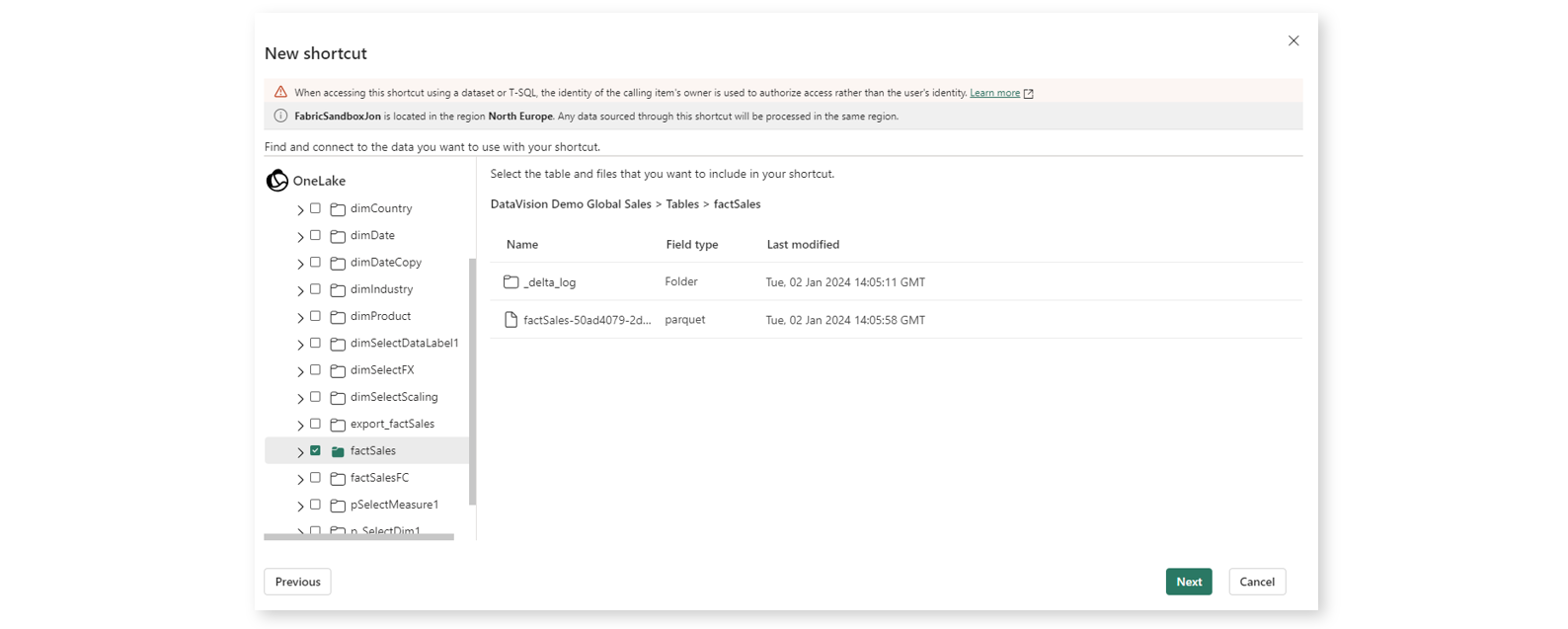
Task: Check the dimCountry checkbox
Action: click(315, 208)
